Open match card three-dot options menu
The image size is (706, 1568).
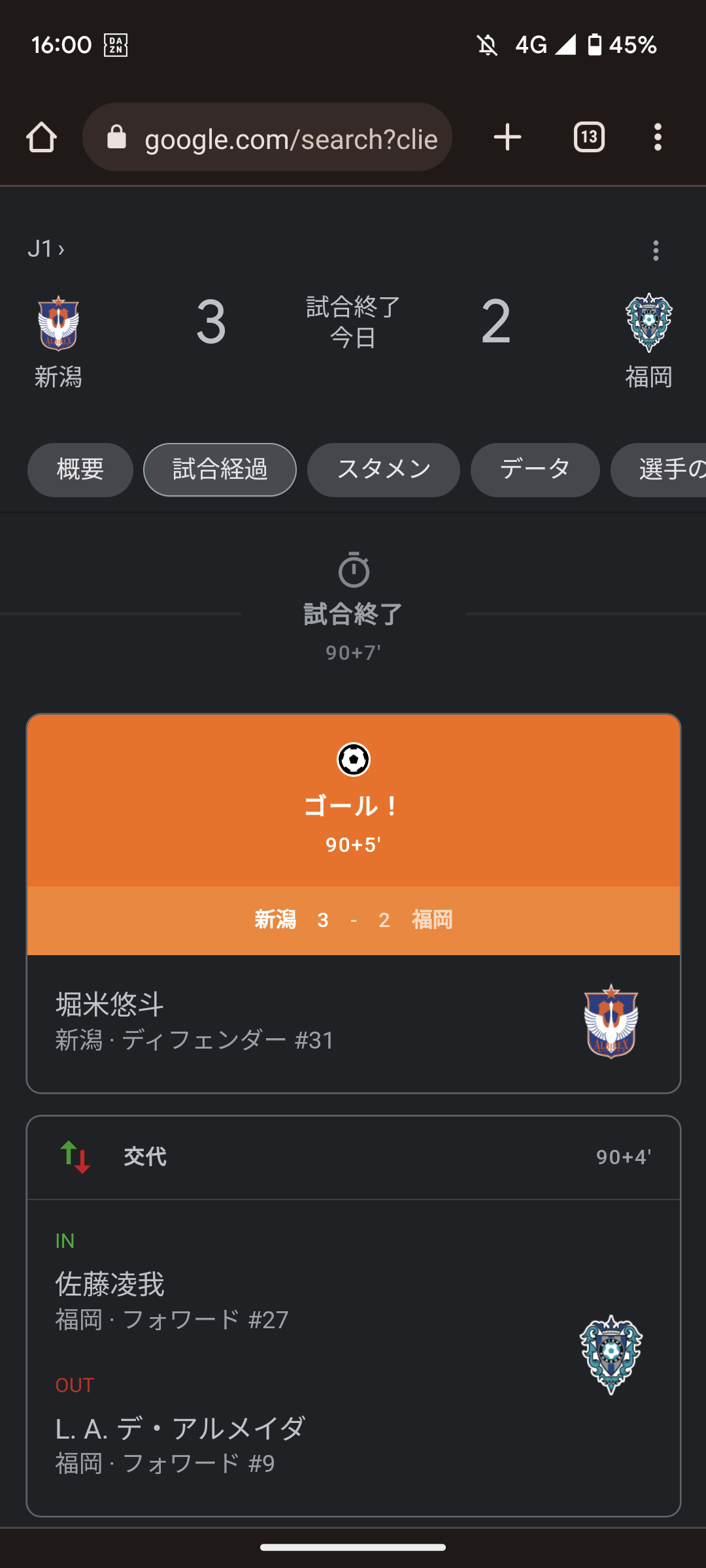(x=656, y=250)
